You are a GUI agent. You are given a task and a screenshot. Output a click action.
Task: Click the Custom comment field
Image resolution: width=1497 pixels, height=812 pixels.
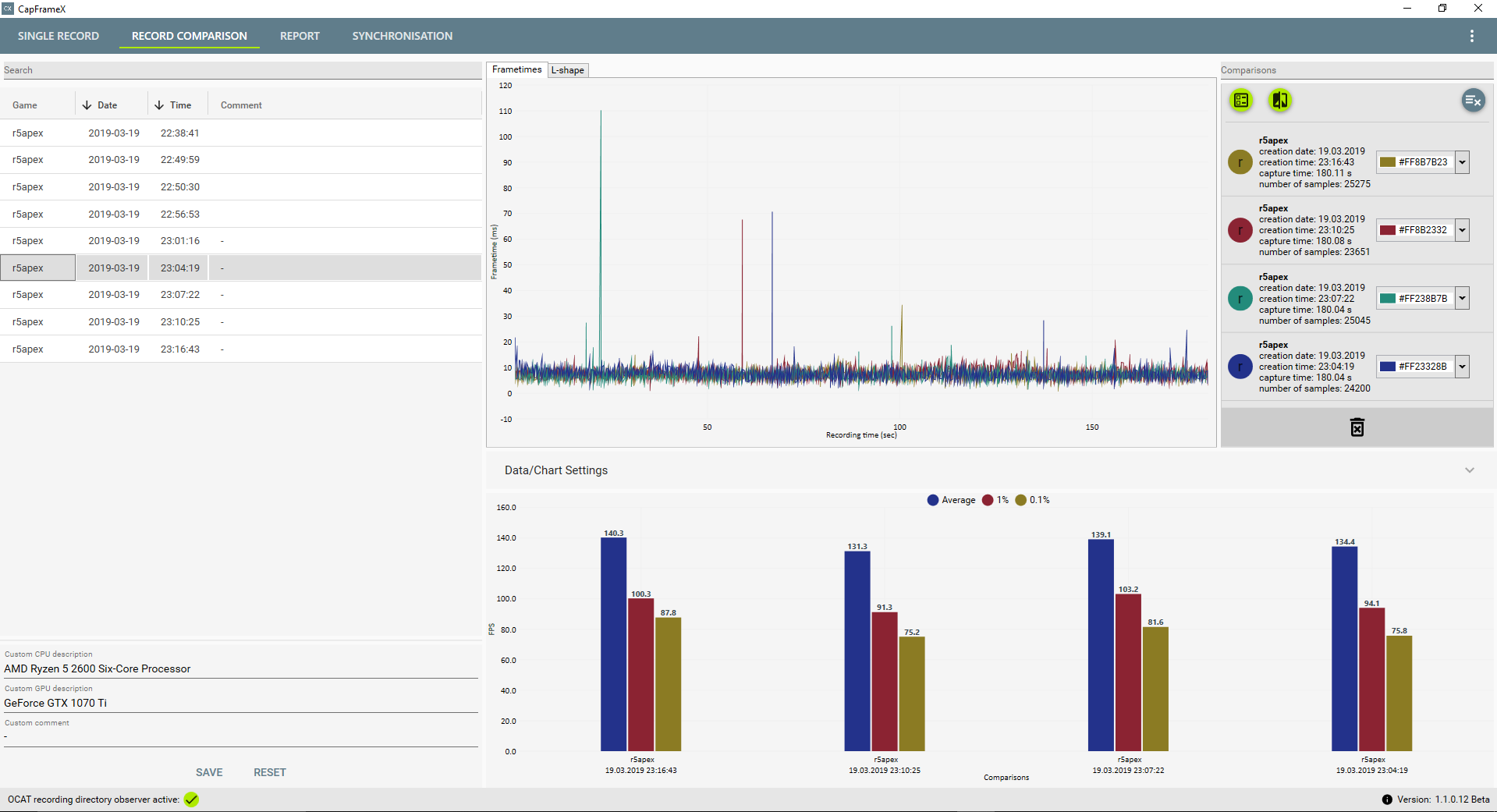[x=241, y=737]
